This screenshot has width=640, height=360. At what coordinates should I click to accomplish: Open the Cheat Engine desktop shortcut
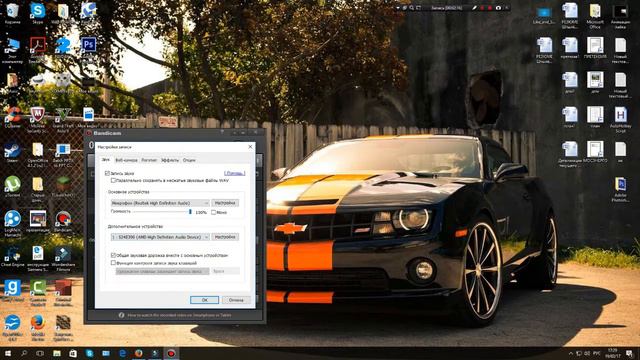point(12,256)
